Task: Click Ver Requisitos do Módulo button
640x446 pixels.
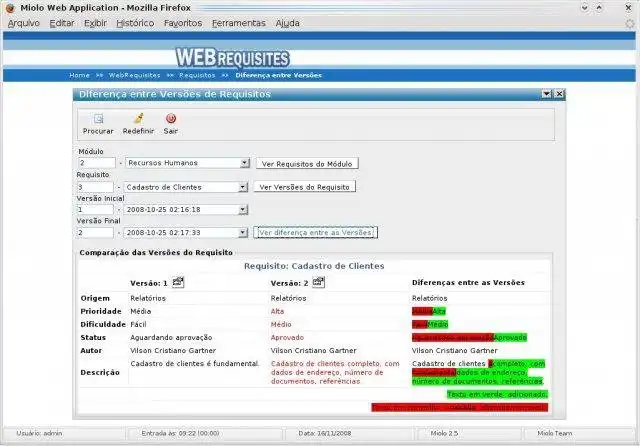Action: pyautogui.click(x=307, y=164)
